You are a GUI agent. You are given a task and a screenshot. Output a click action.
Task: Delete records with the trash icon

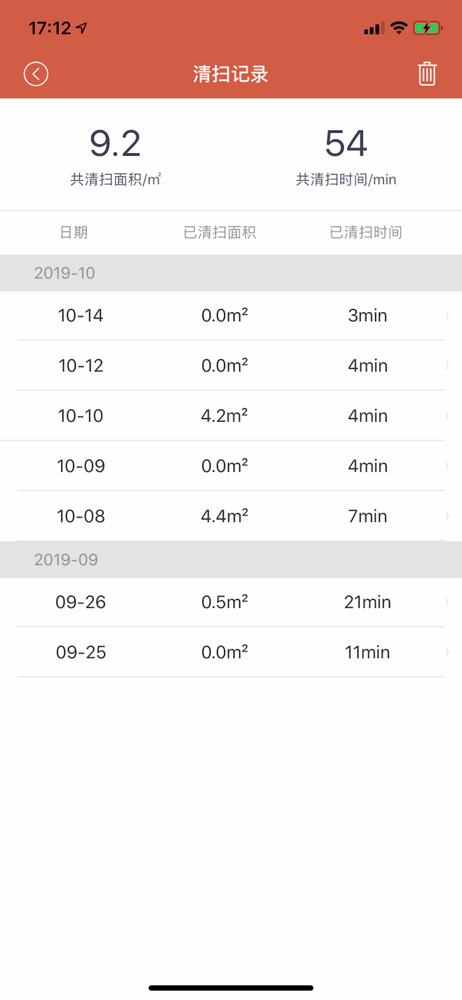(427, 74)
